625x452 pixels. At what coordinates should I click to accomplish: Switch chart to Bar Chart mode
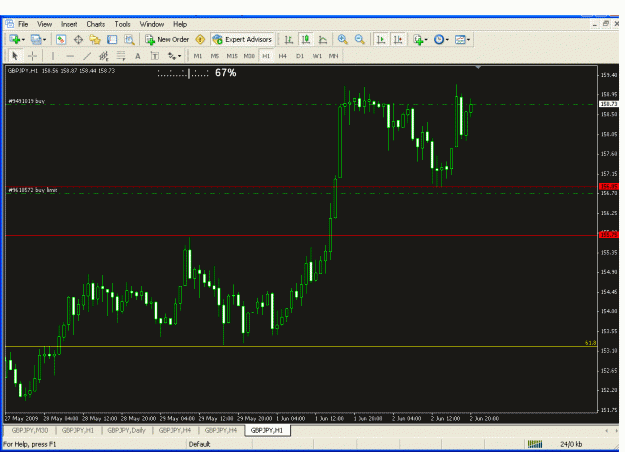(x=289, y=39)
